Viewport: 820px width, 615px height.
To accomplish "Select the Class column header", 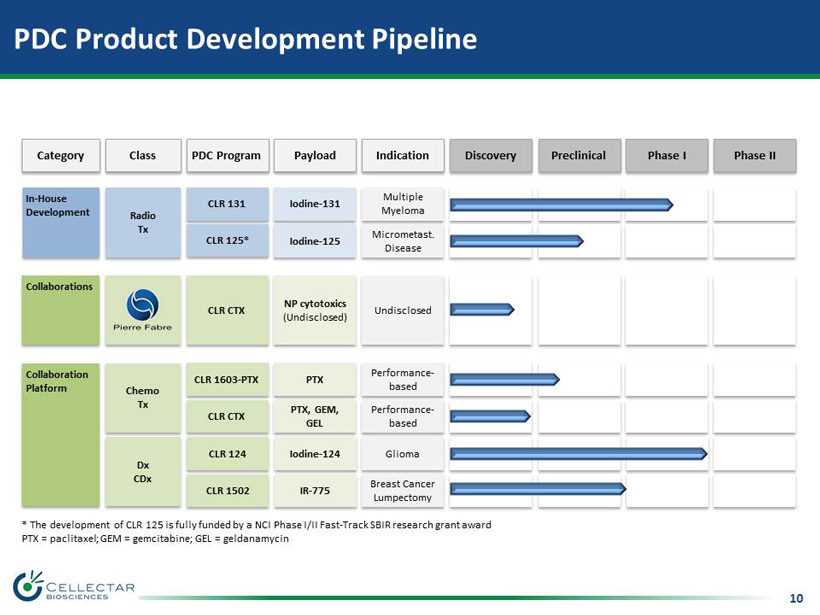I will (x=142, y=155).
